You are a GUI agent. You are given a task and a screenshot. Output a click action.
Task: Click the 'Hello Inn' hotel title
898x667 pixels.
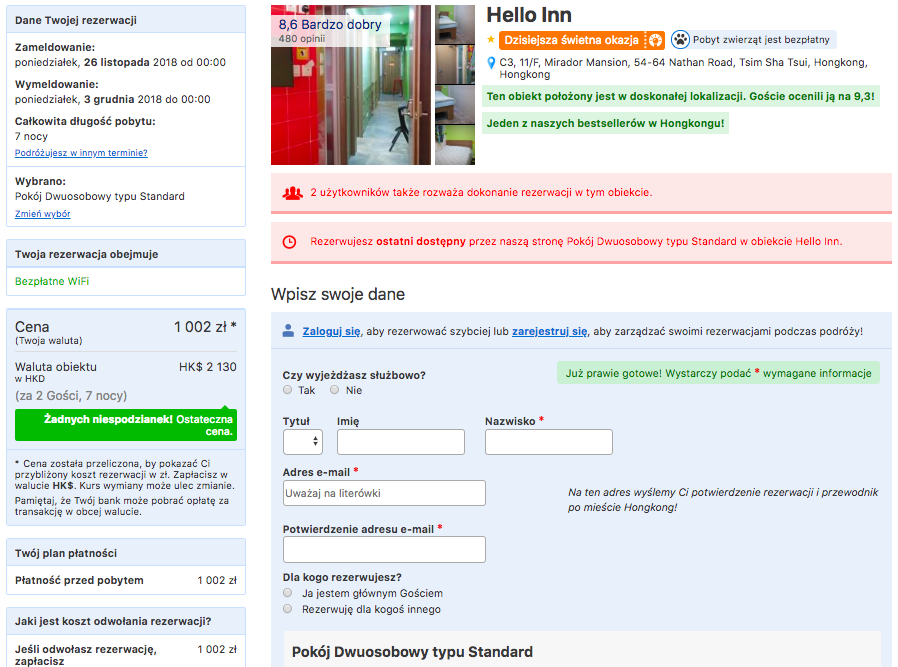(x=529, y=15)
